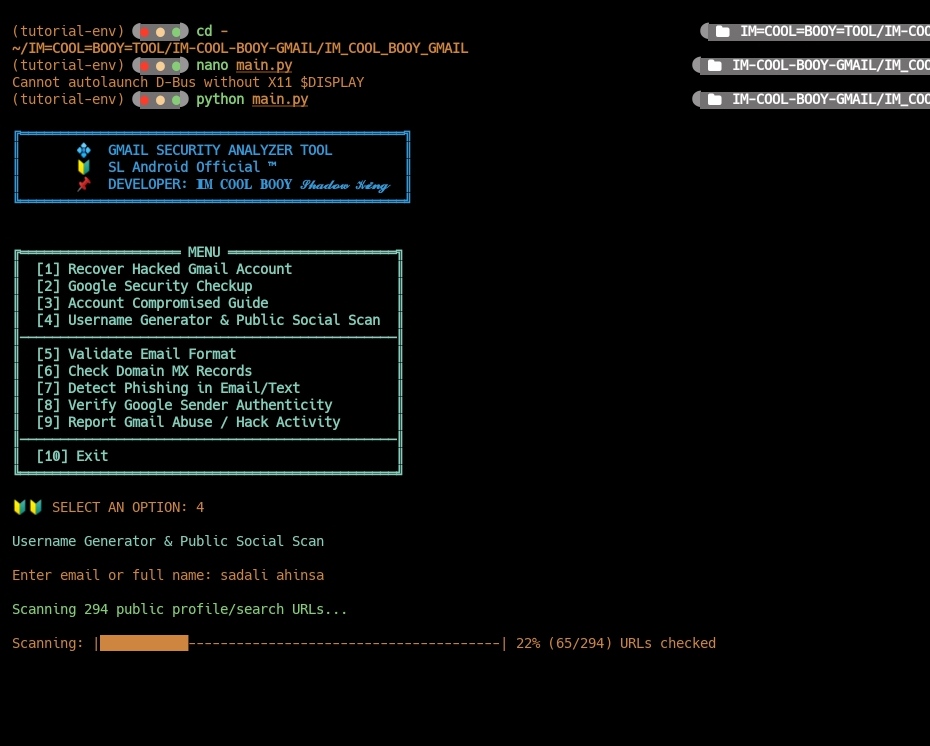Click the red pushpin icon beside DEVELOPER

click(84, 184)
